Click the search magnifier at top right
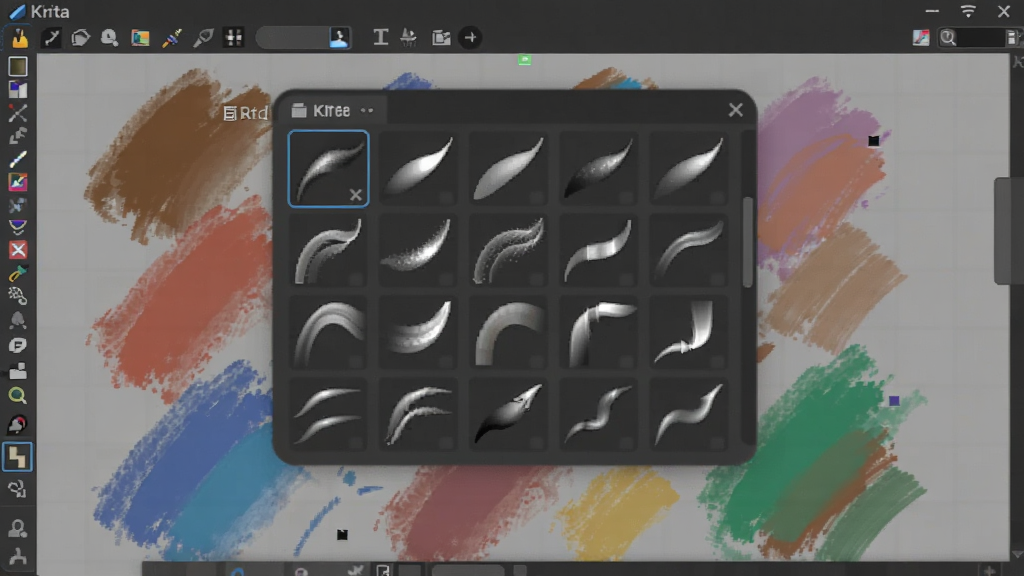 click(948, 38)
